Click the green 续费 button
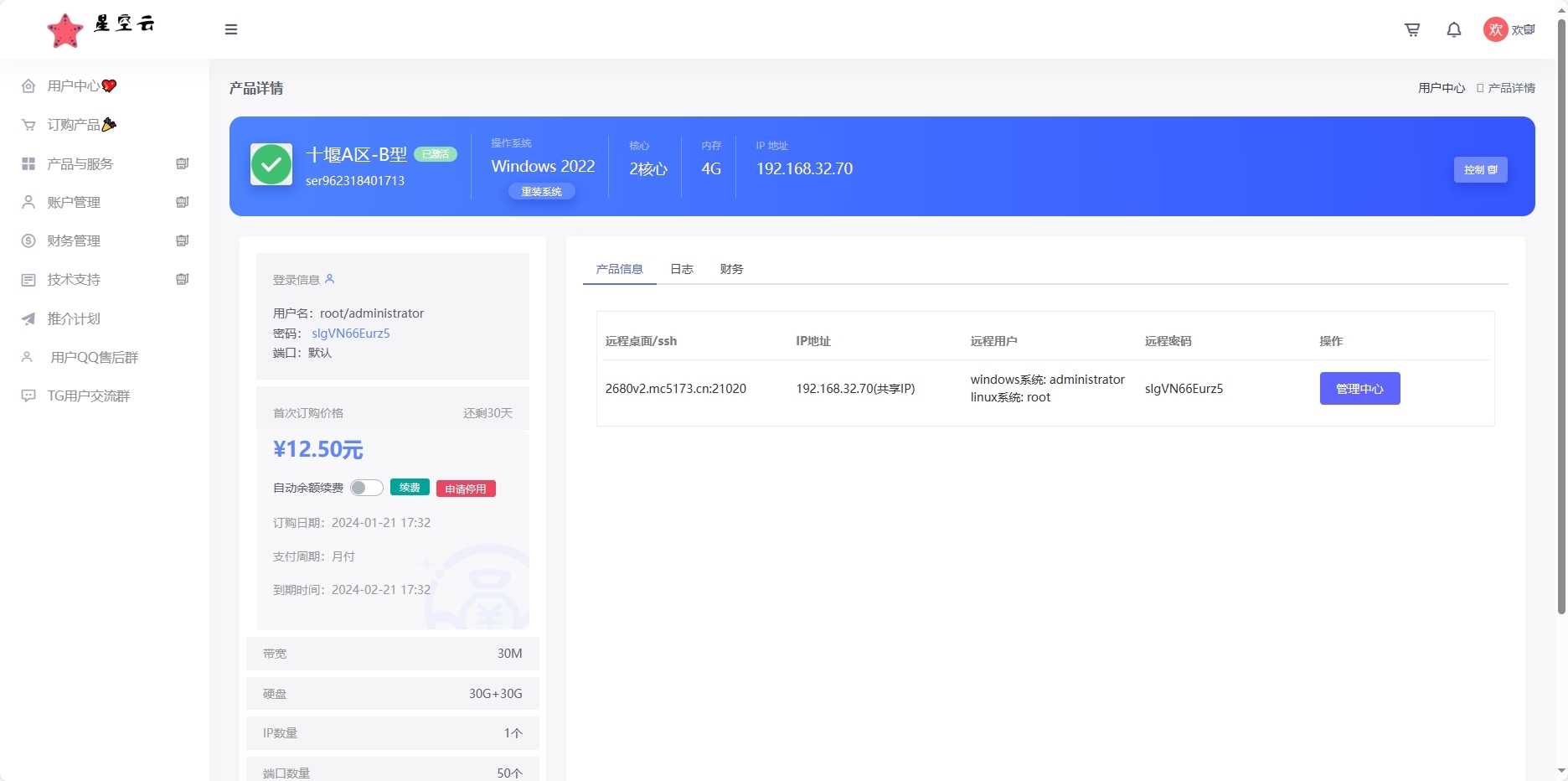 tap(410, 488)
